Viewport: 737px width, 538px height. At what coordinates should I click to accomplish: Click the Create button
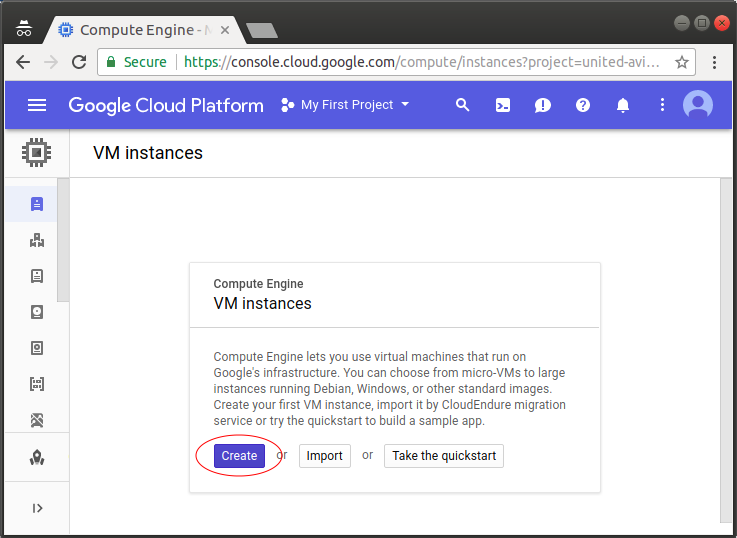[x=239, y=456]
